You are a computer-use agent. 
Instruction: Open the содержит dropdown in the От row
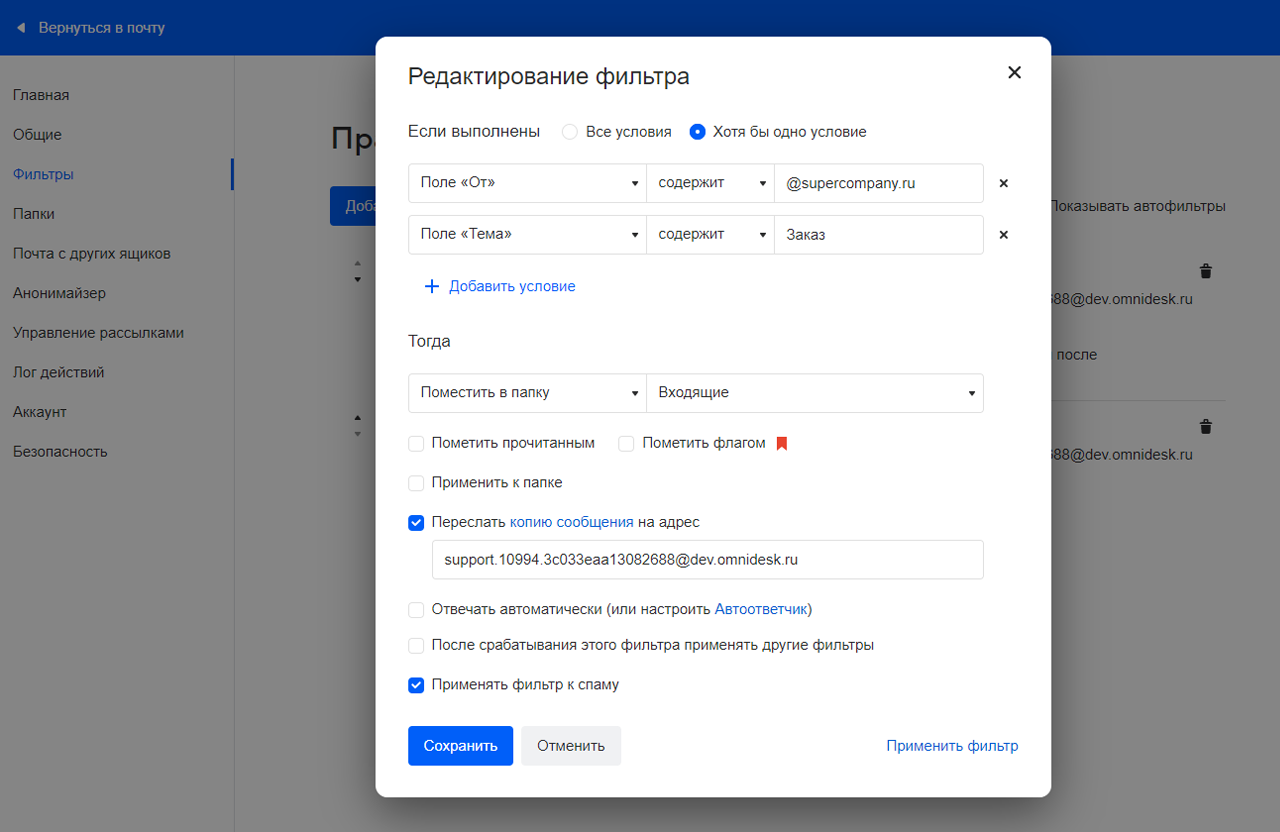(711, 184)
